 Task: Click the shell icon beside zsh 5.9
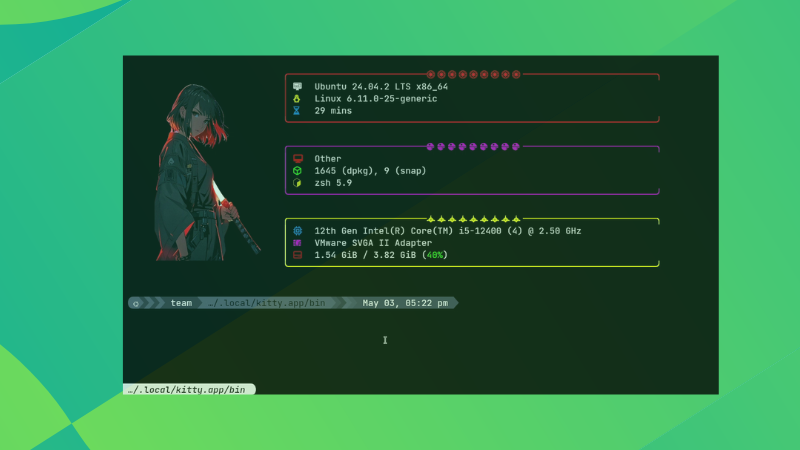click(297, 183)
